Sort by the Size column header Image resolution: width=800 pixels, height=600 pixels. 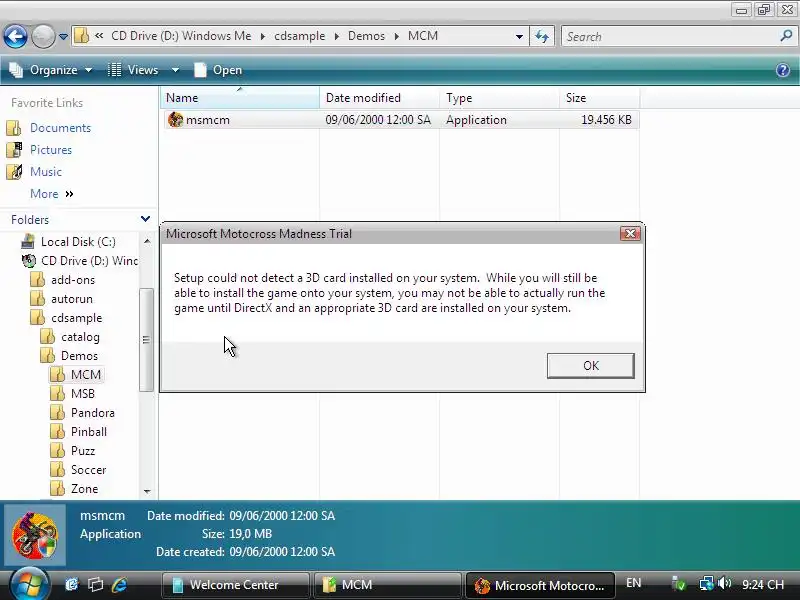tap(599, 97)
